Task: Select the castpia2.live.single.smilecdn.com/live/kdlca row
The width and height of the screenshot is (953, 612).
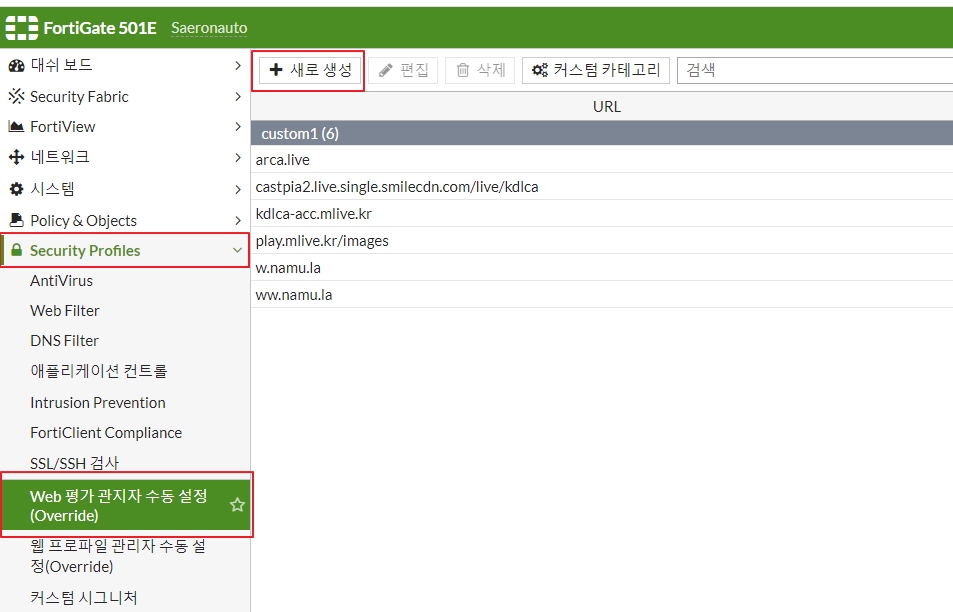Action: (602, 187)
